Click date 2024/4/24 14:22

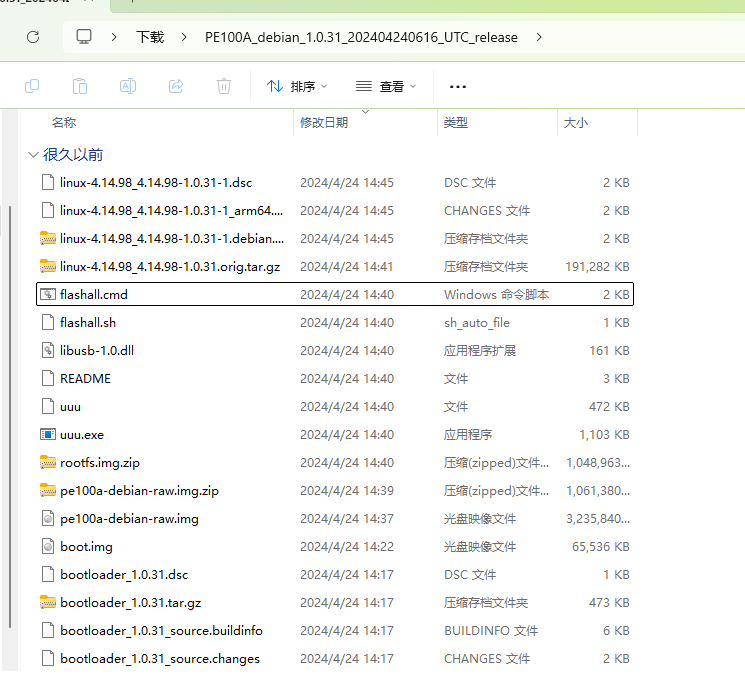(x=347, y=547)
